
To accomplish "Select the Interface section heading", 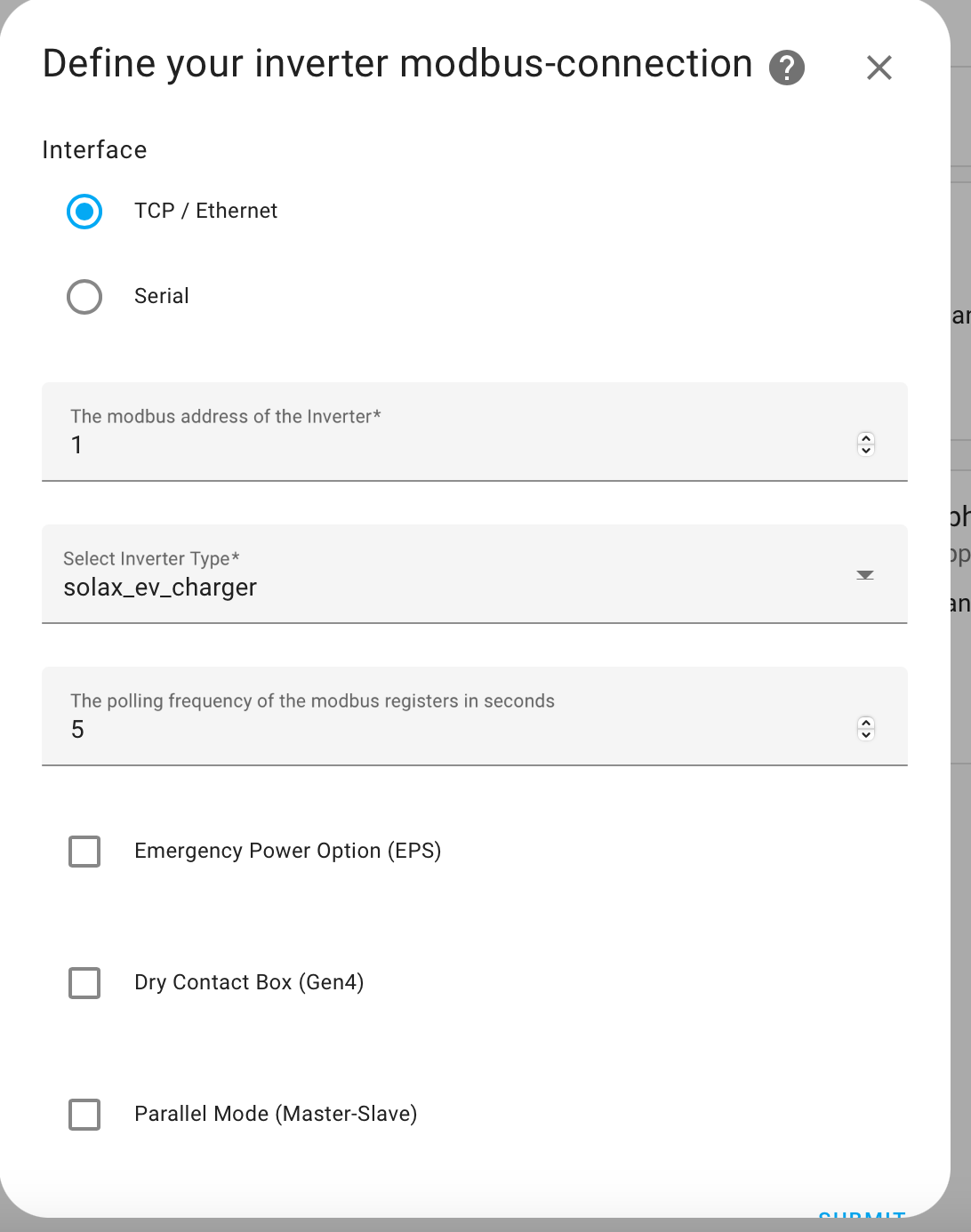I will point(94,149).
